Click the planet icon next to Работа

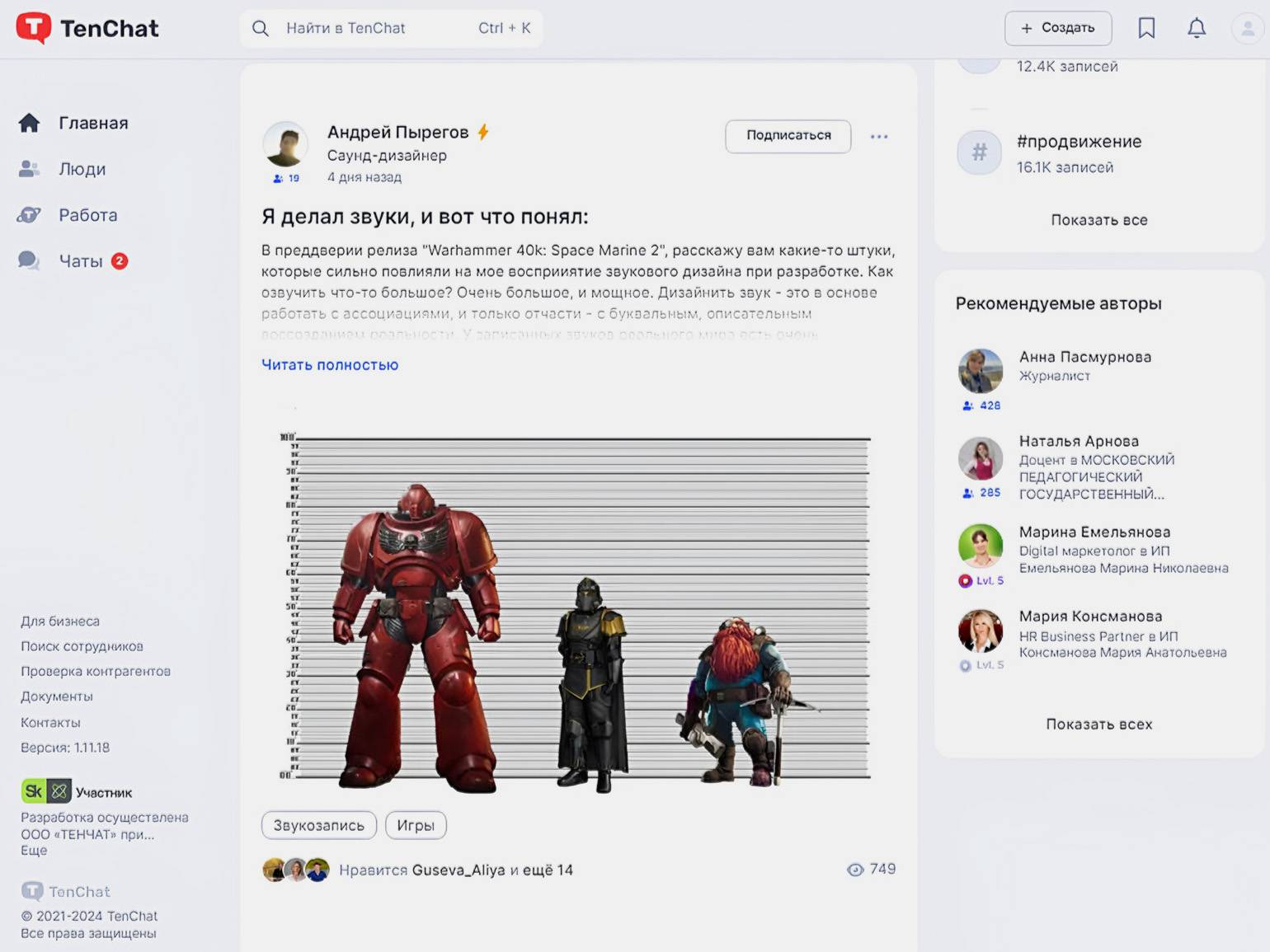(x=29, y=215)
